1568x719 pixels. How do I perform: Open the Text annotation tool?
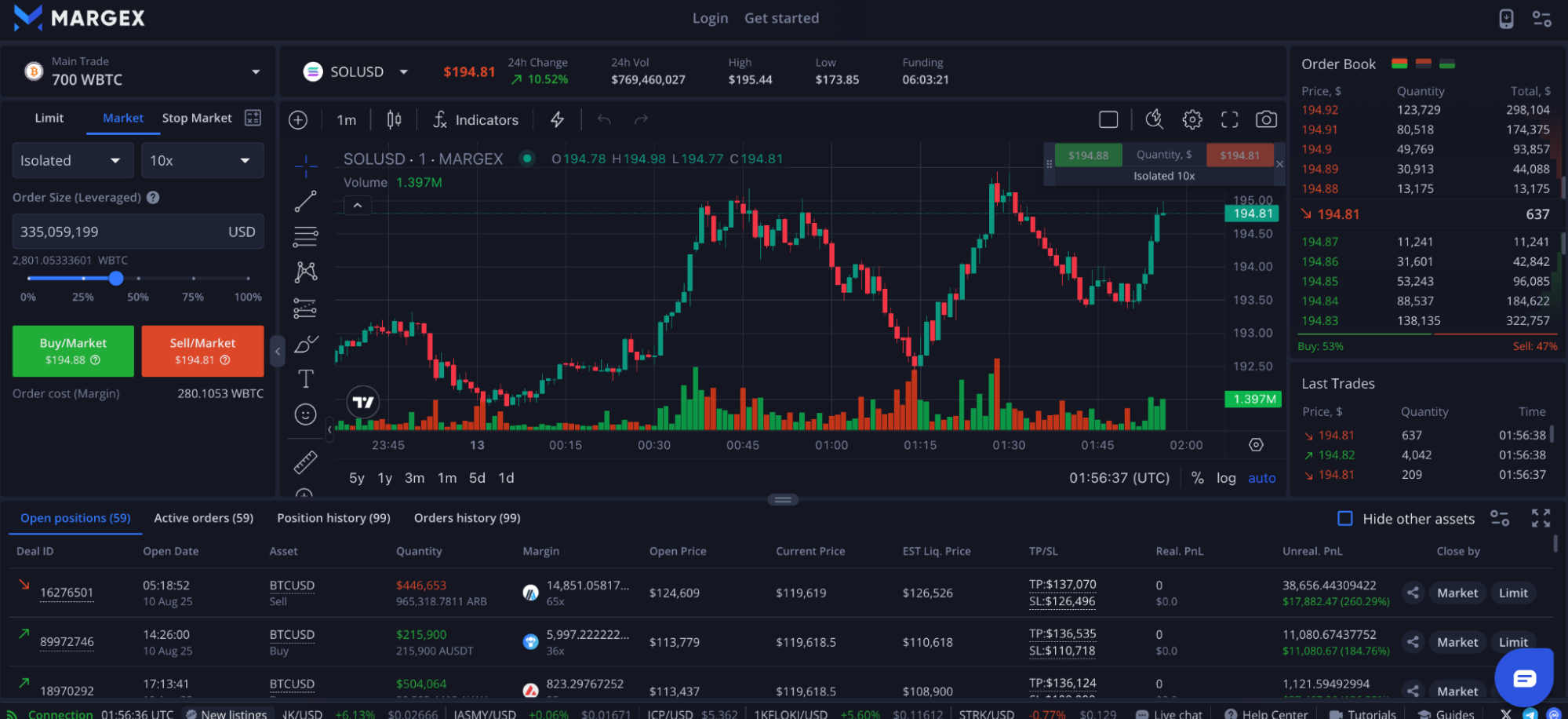click(x=306, y=378)
